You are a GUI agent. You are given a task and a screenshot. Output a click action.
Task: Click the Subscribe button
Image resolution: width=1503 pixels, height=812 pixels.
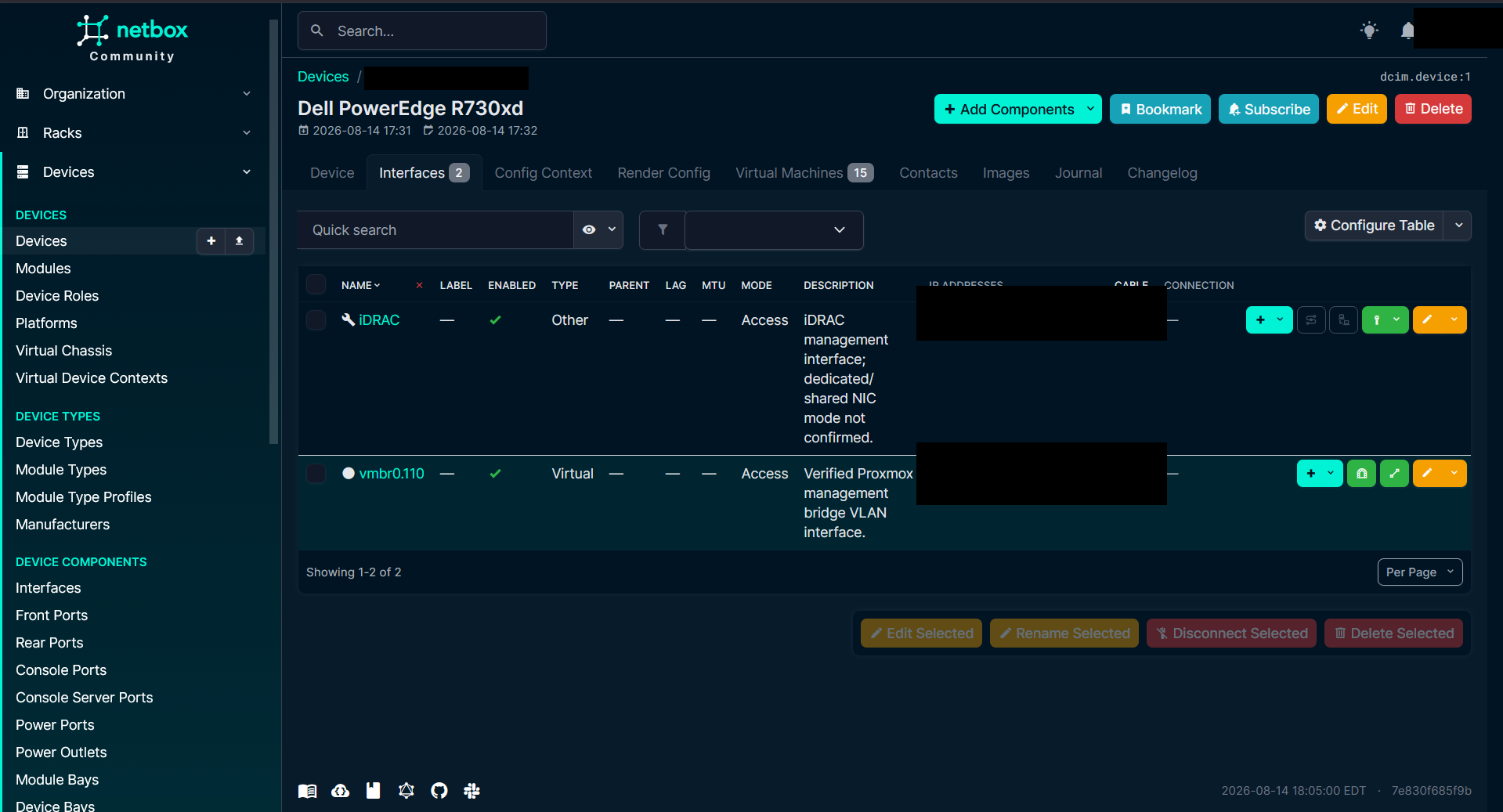point(1269,109)
